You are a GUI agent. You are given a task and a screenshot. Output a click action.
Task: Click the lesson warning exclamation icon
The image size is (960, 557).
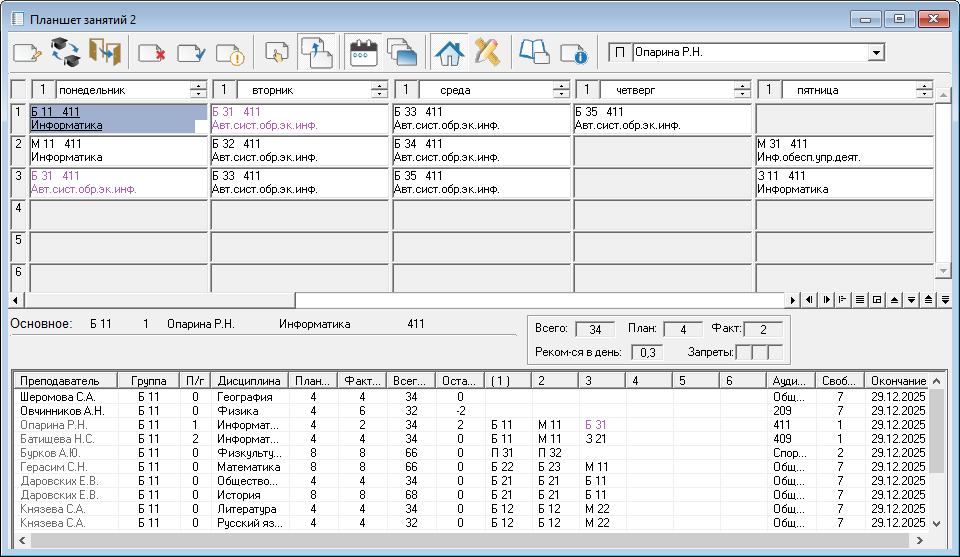[230, 53]
